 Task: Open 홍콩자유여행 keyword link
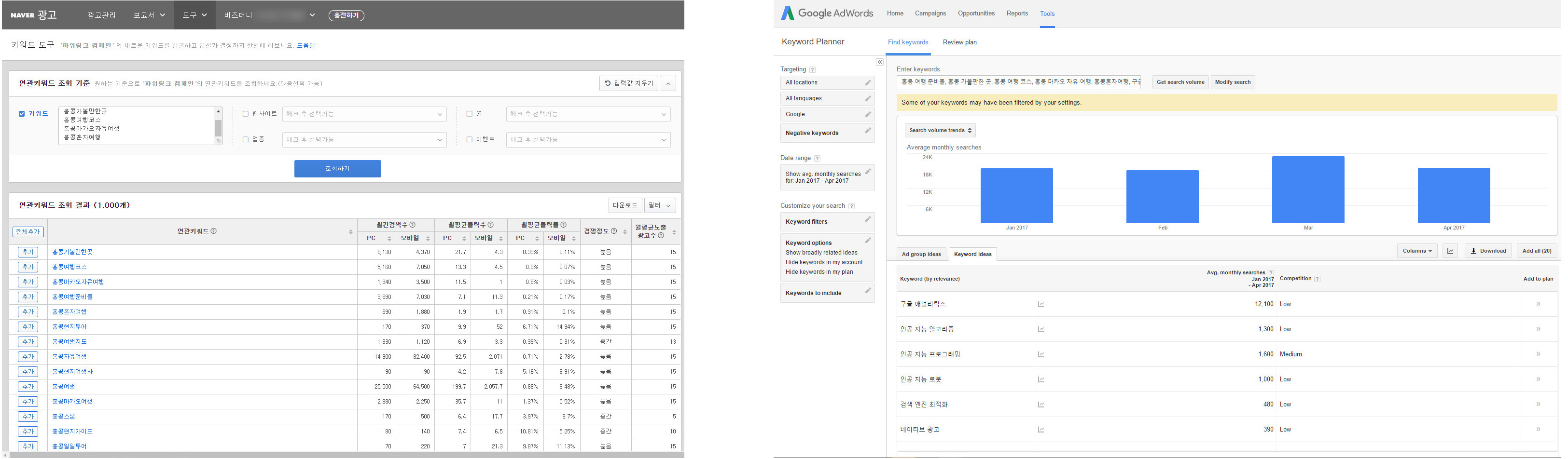point(69,356)
